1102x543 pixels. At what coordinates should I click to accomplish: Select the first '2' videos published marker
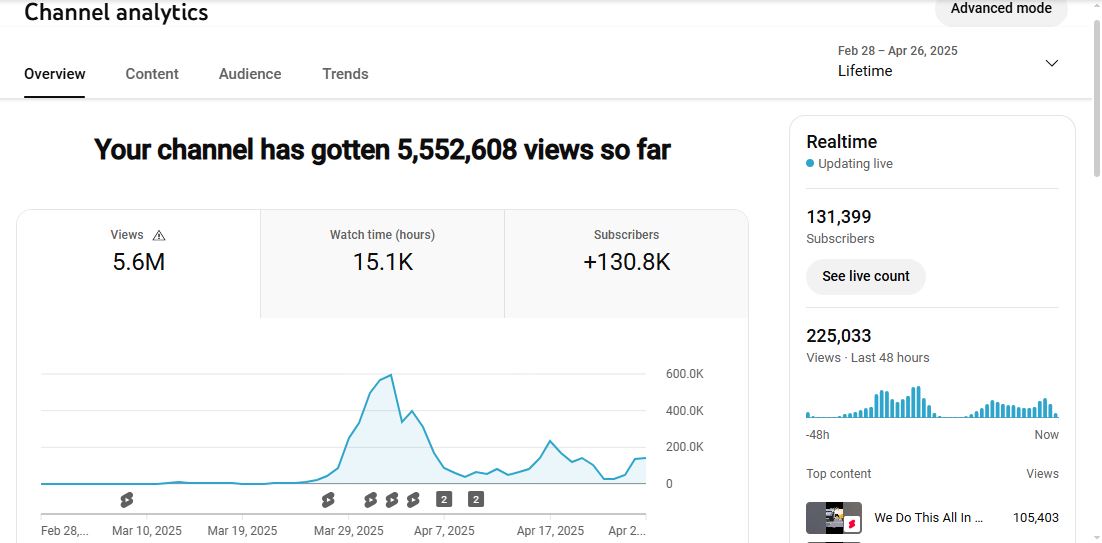(444, 499)
